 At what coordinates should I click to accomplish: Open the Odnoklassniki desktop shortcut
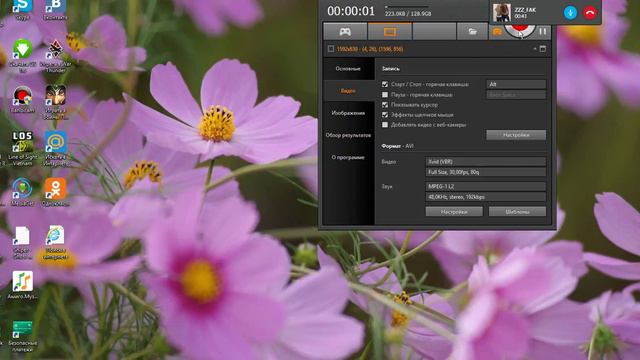(56, 192)
